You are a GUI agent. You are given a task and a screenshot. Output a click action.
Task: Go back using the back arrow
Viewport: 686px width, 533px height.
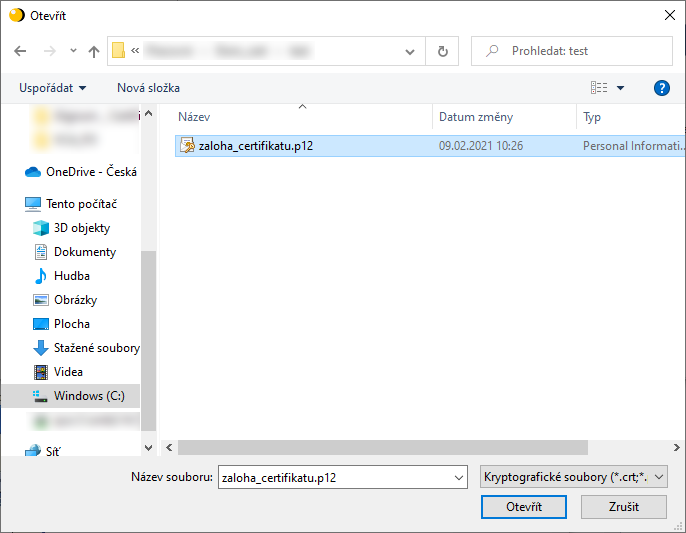tap(20, 51)
